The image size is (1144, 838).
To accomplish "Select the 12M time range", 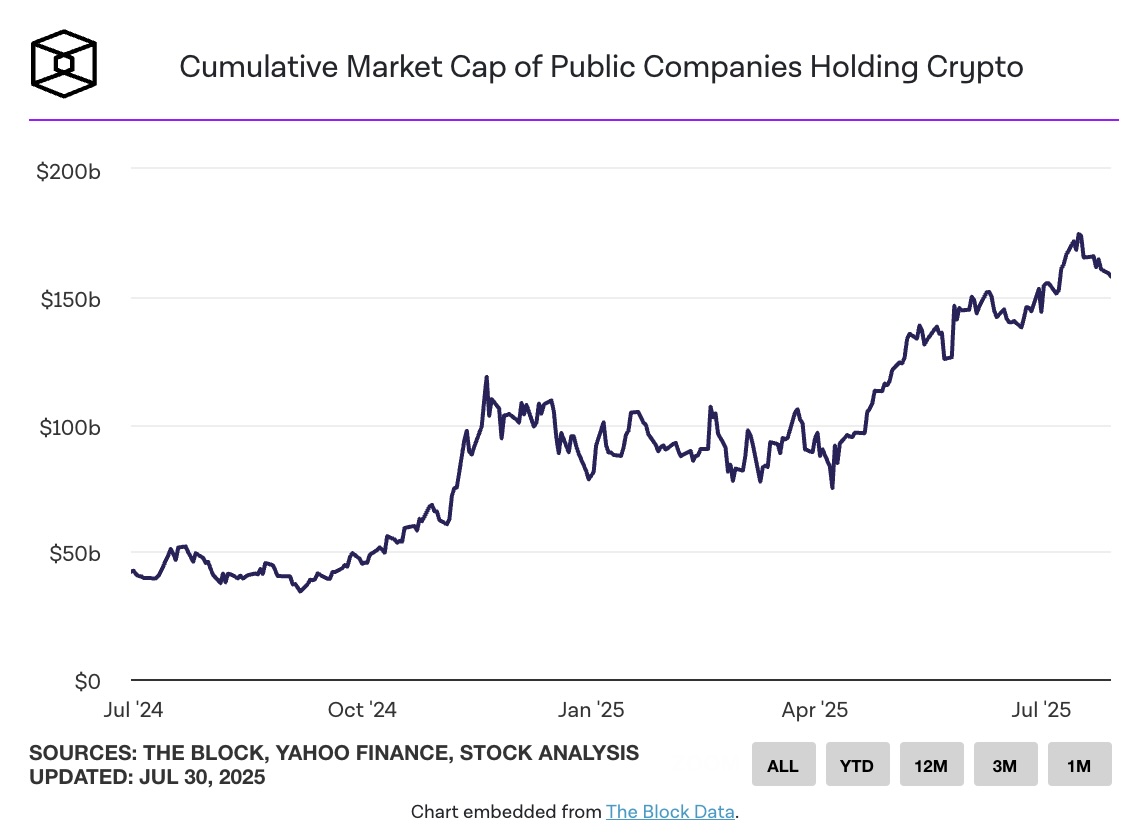I will coord(932,764).
